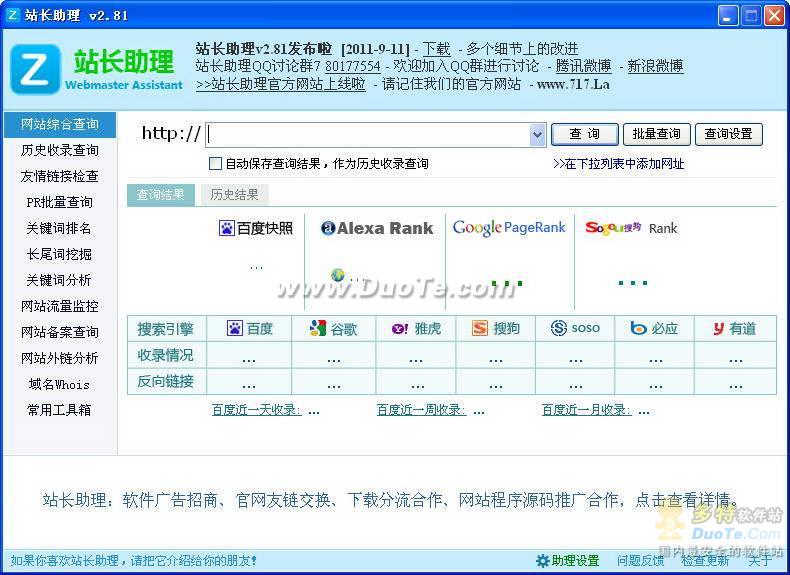Click >>在下拉列表中添加网址 link
Screen dimensions: 790x575
[x=619, y=164]
